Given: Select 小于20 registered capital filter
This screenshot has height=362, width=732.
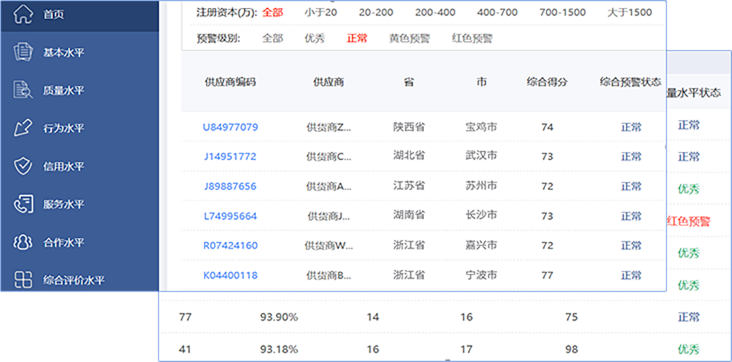Looking at the screenshot, I should [321, 13].
